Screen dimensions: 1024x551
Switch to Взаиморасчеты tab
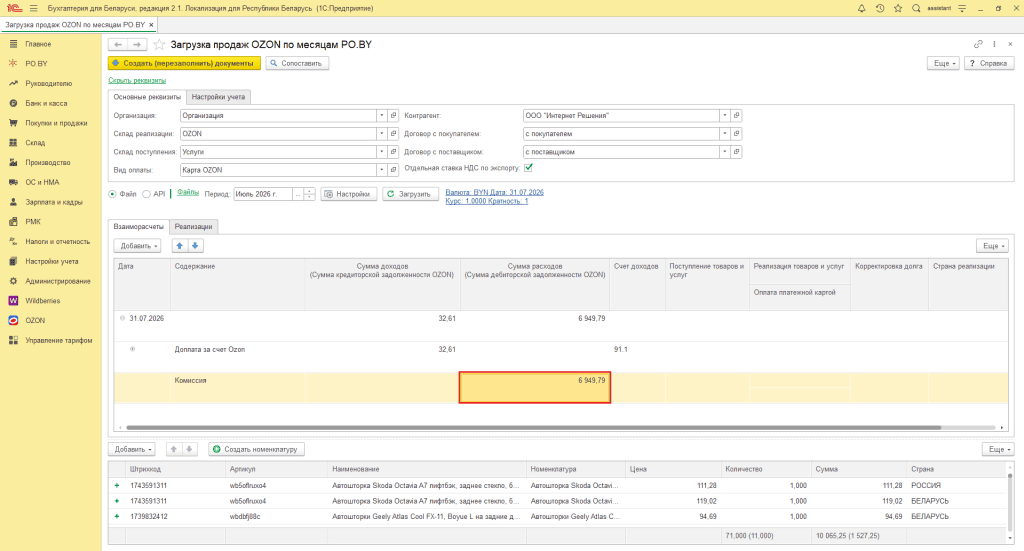click(138, 227)
